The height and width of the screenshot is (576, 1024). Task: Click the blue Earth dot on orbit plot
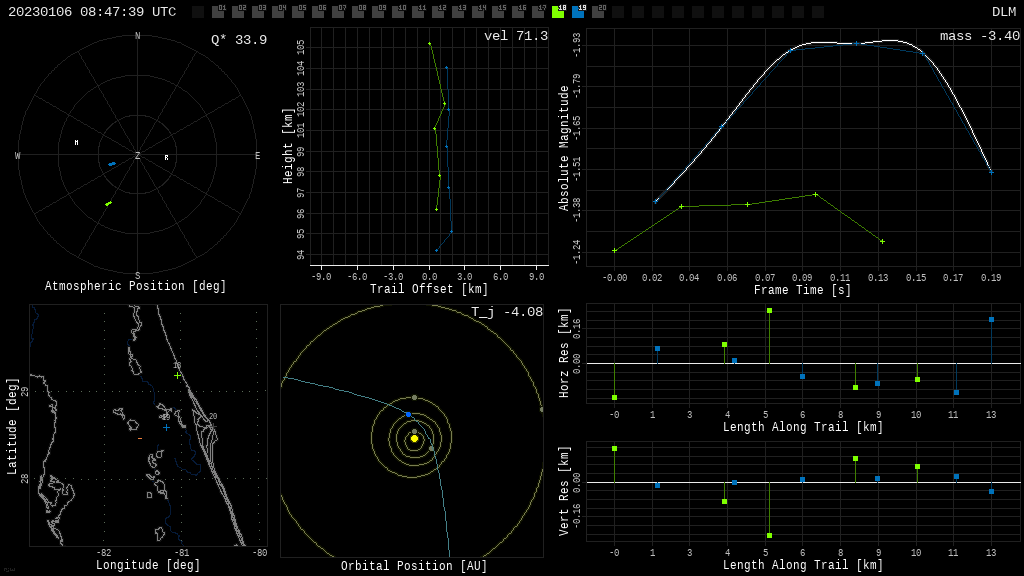point(409,415)
